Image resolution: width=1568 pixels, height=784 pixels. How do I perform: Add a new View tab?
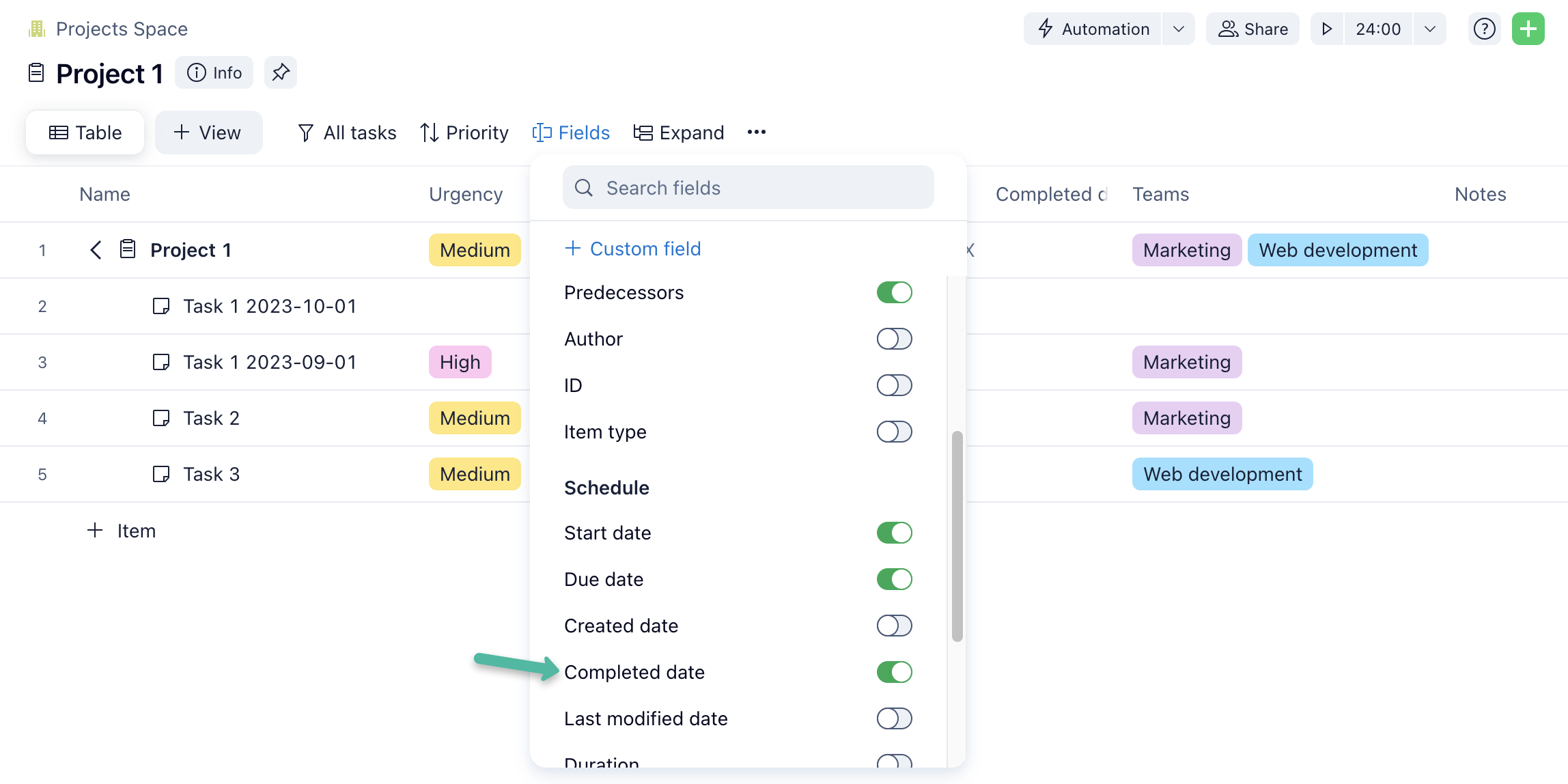(208, 132)
